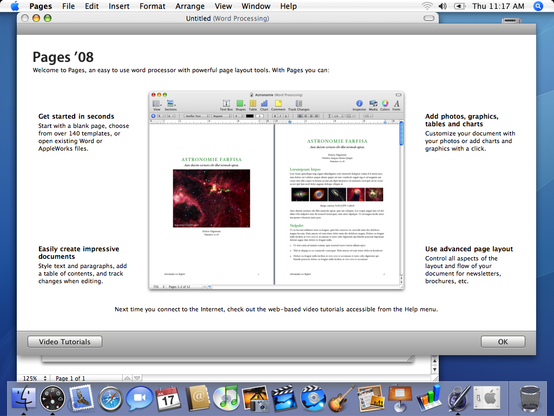Click the Astronomie sample document image
The image size is (554, 416).
[276, 191]
